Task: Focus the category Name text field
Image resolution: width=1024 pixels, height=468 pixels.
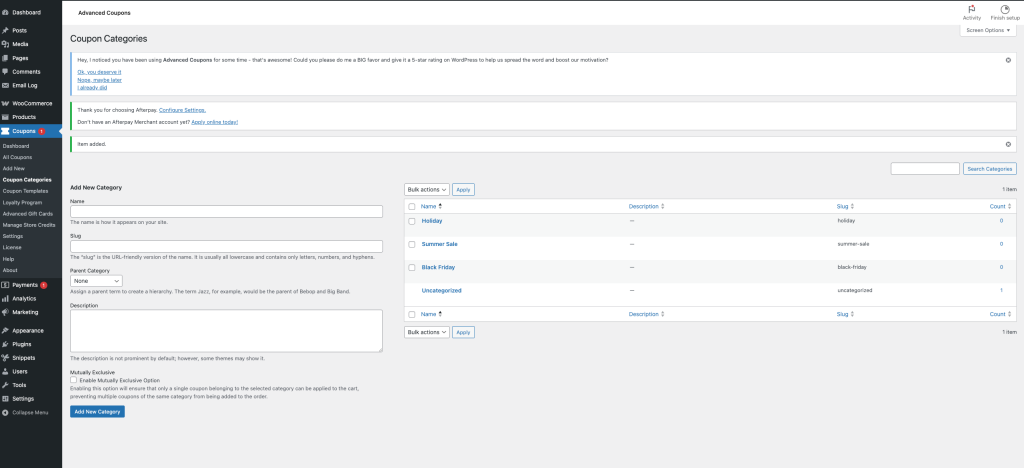Action: coord(226,211)
